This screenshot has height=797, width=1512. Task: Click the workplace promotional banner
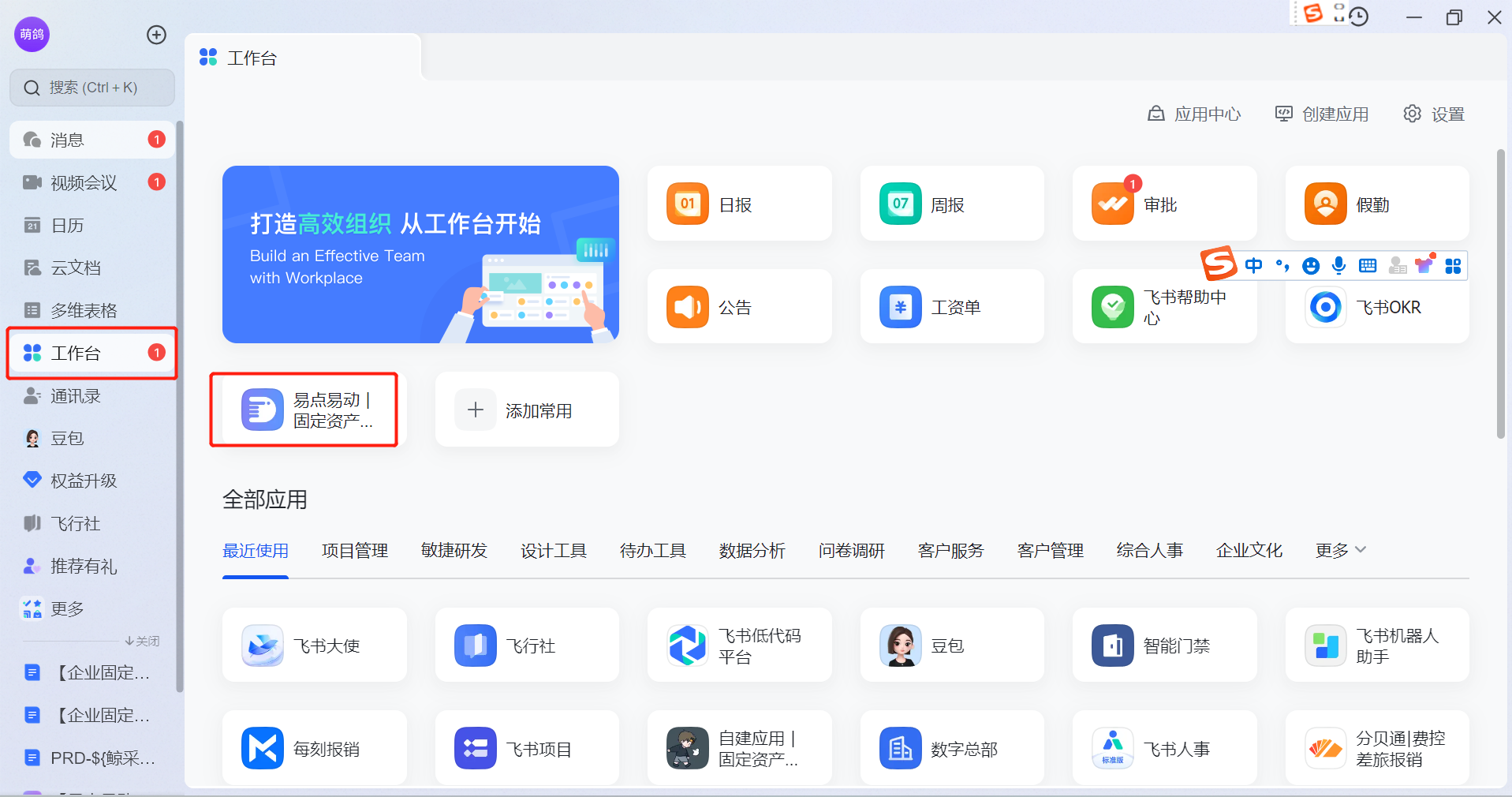coord(420,254)
